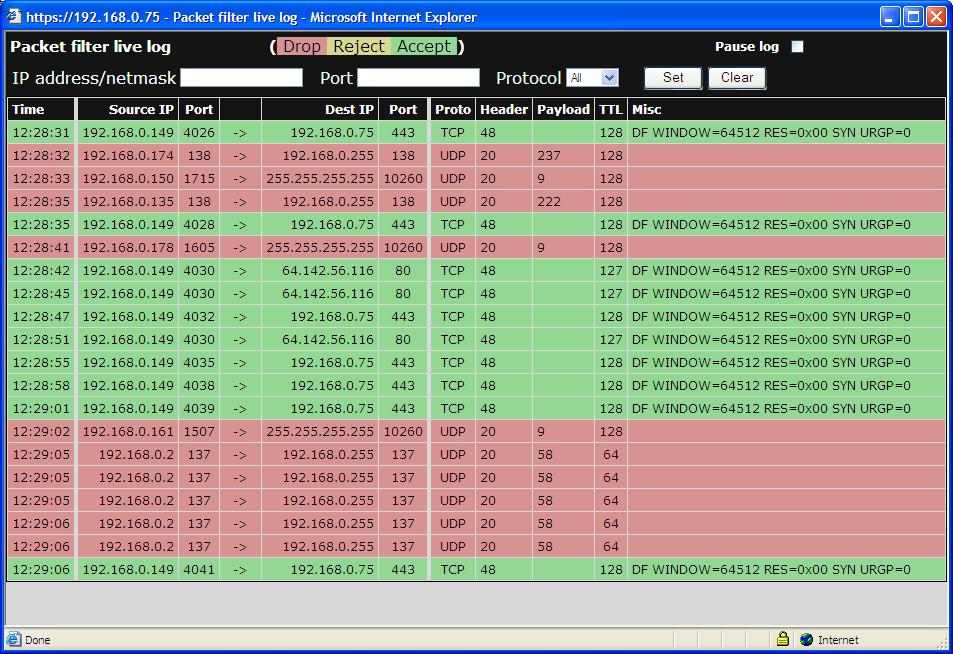This screenshot has height=654, width=953.
Task: Focus the IP address/netmask input field
Action: (x=241, y=78)
